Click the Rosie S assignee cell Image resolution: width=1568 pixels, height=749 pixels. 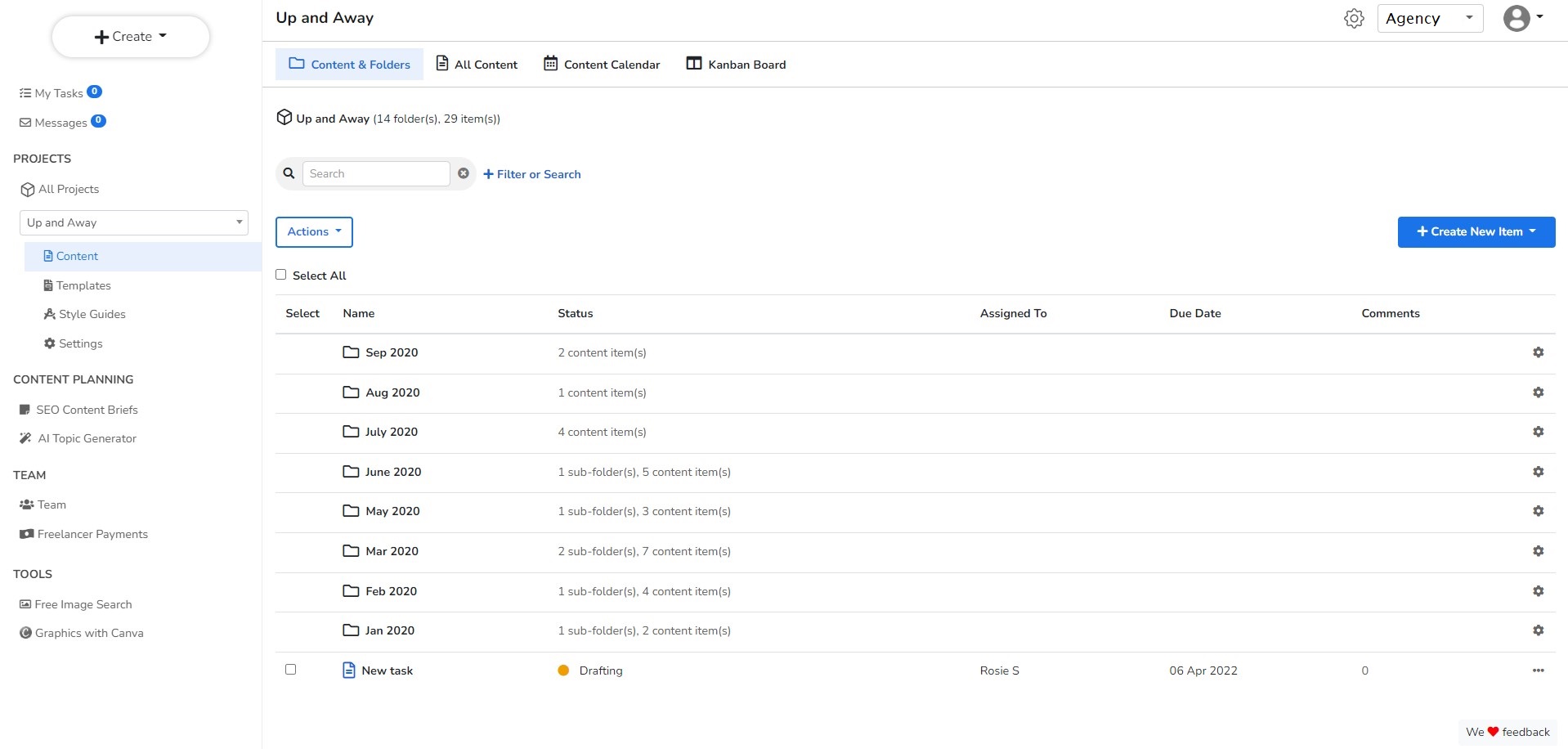pyautogui.click(x=1000, y=671)
